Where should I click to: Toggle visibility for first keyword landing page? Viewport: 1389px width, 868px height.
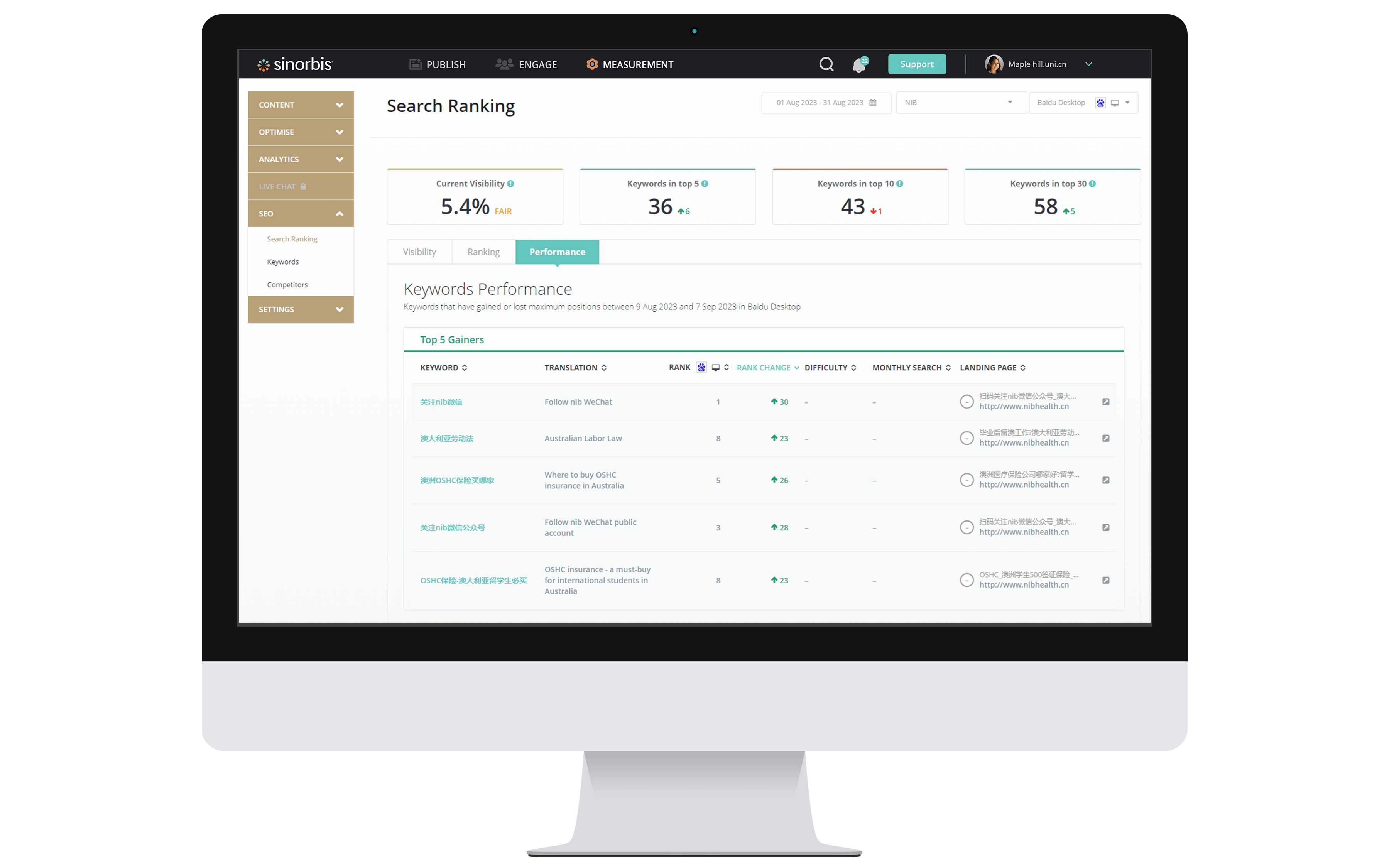(x=966, y=401)
